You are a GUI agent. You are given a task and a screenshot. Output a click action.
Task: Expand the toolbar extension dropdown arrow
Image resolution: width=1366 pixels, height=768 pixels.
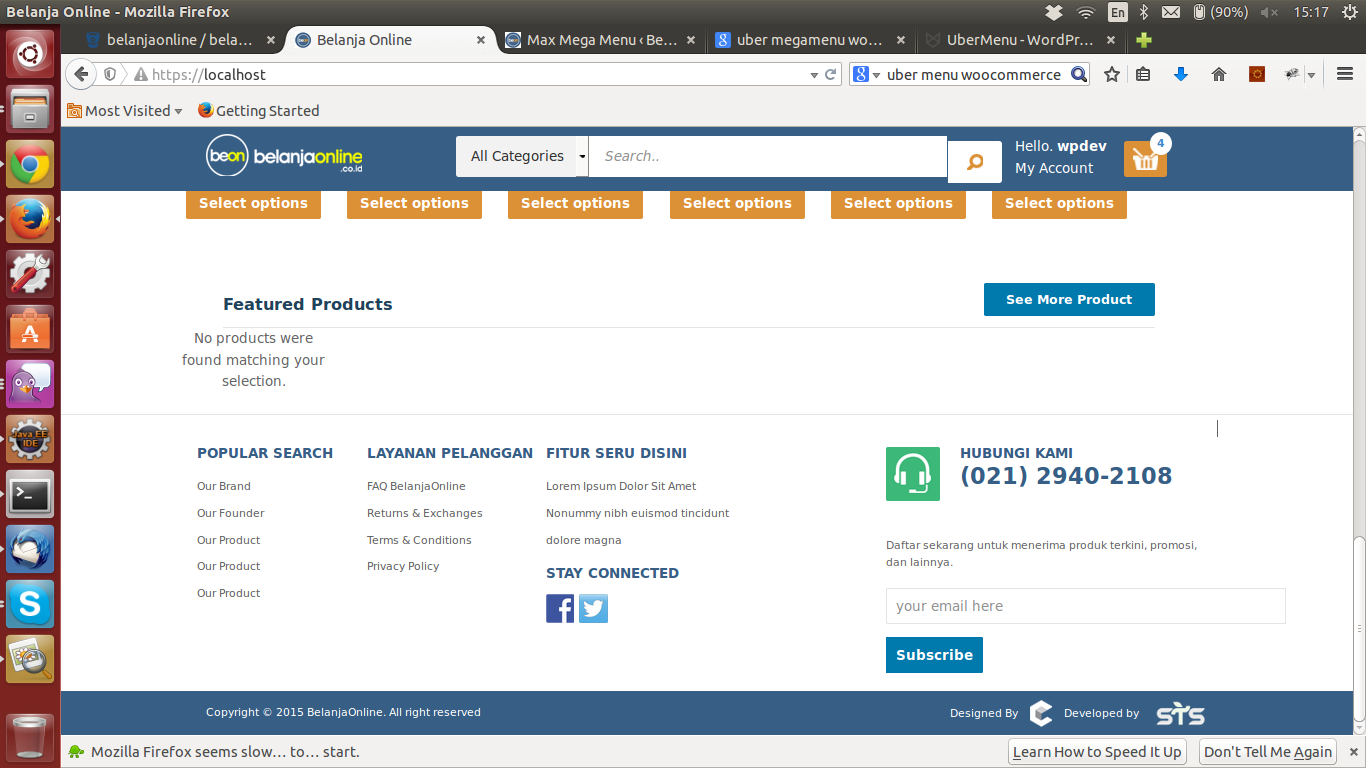1311,75
